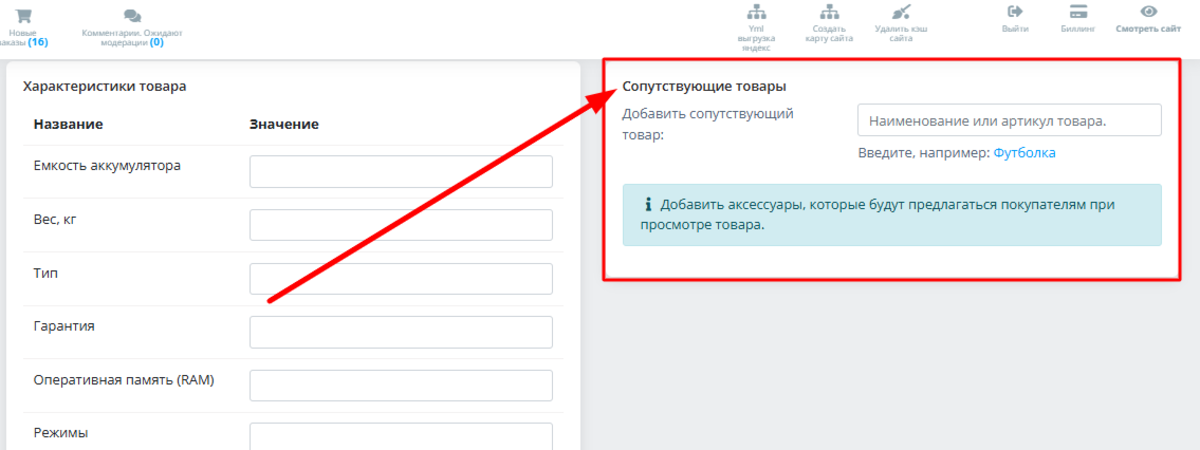This screenshot has height=450, width=1200.
Task: Click the Смотреть сайт label
Action: [x=1148, y=30]
